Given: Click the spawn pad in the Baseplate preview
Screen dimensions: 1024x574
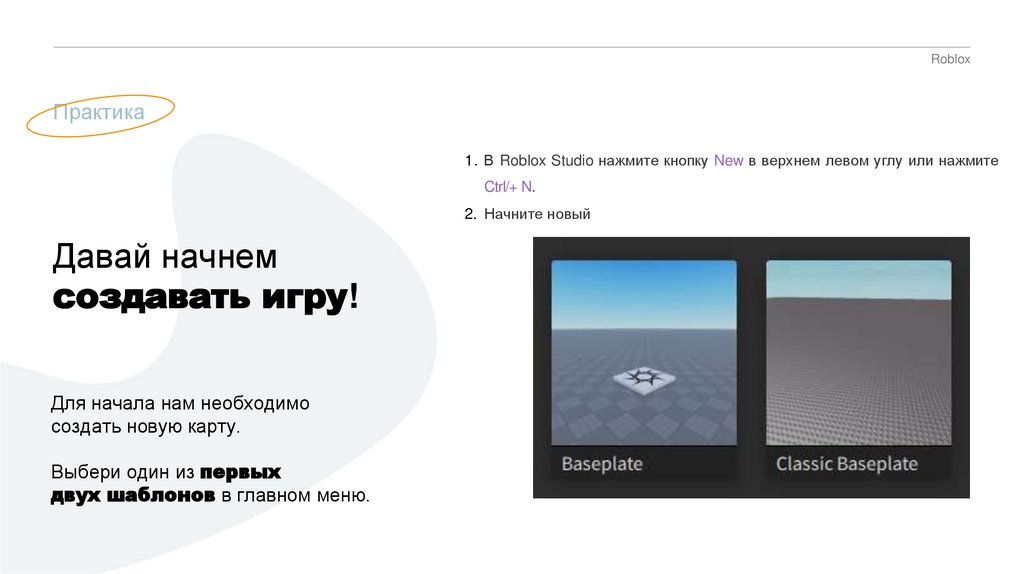Looking at the screenshot, I should pyautogui.click(x=644, y=379).
